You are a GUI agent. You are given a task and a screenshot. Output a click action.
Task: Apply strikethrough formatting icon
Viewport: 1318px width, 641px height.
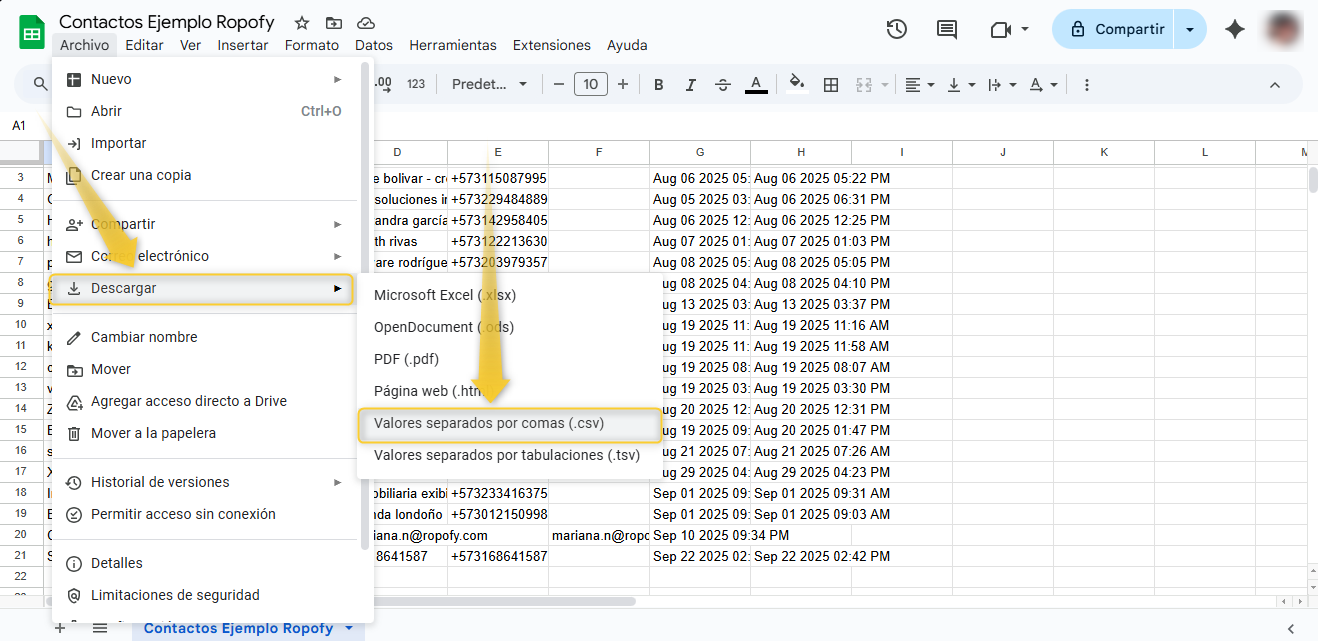tap(723, 85)
